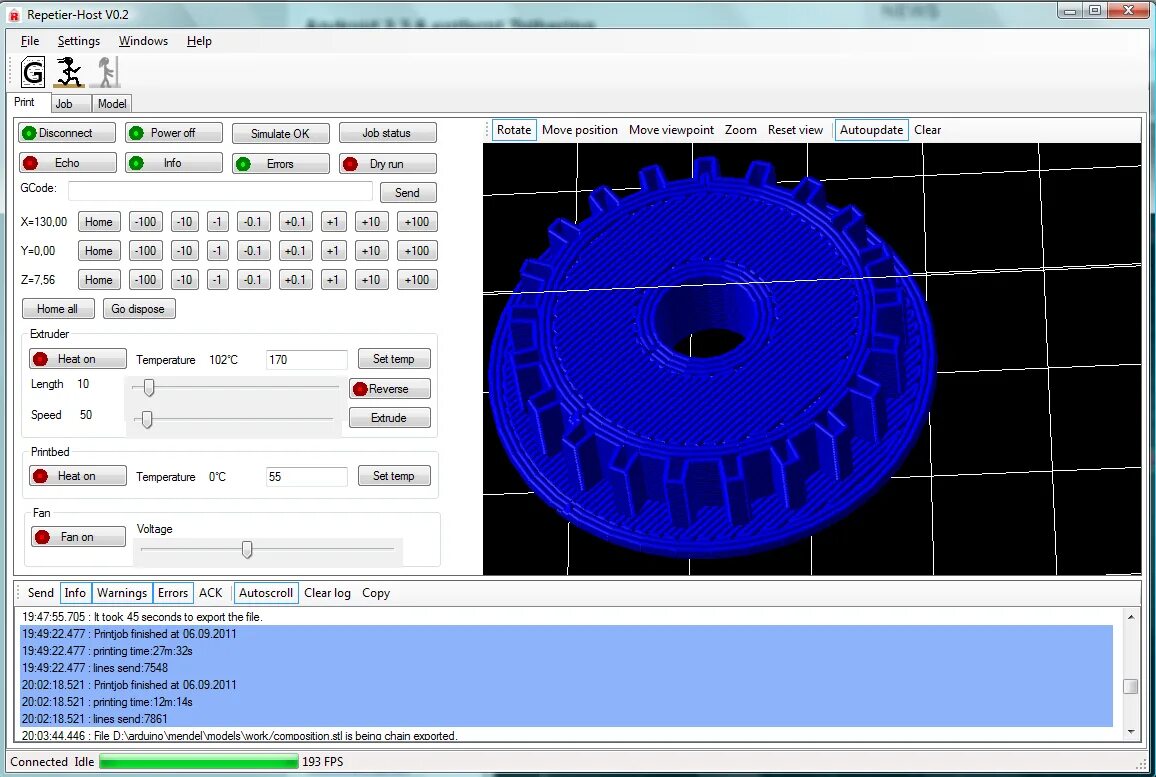Toggle the Send log filter

41,593
